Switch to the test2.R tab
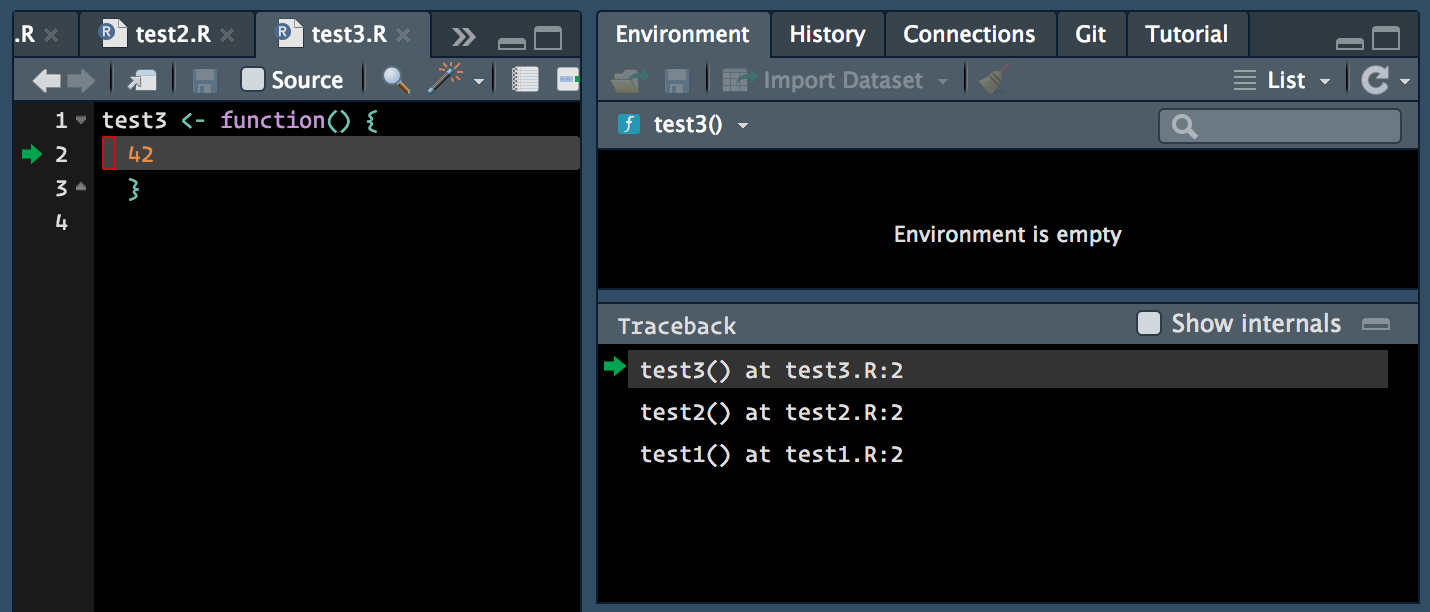This screenshot has height=612, width=1430. pos(167,33)
